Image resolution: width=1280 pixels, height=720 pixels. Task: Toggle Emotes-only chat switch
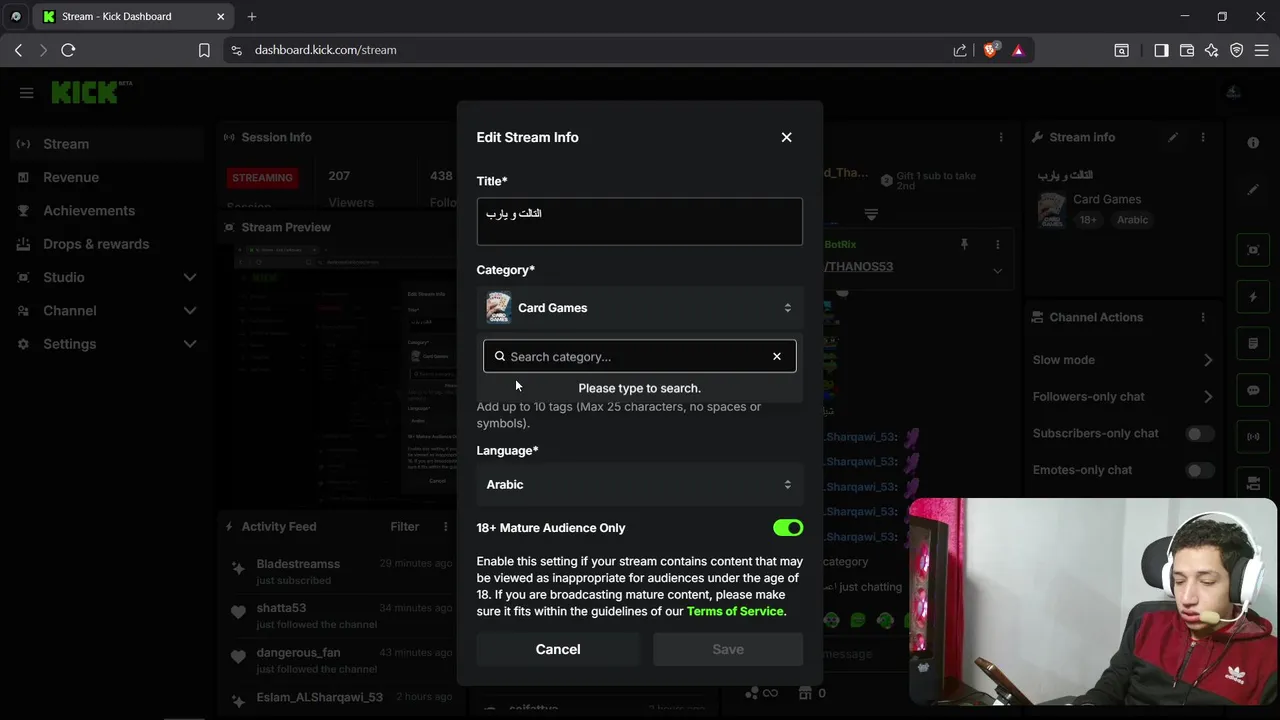click(1200, 470)
